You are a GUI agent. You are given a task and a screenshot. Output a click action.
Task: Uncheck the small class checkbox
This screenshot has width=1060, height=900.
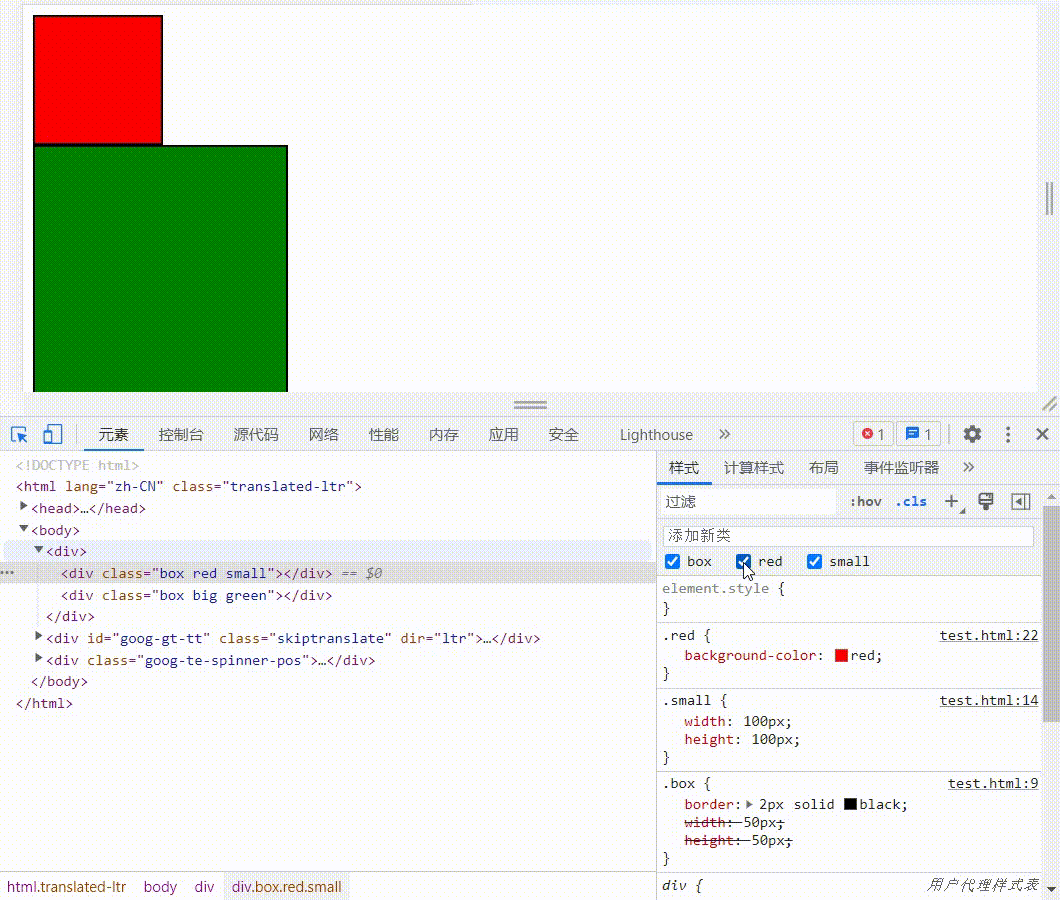pos(815,561)
